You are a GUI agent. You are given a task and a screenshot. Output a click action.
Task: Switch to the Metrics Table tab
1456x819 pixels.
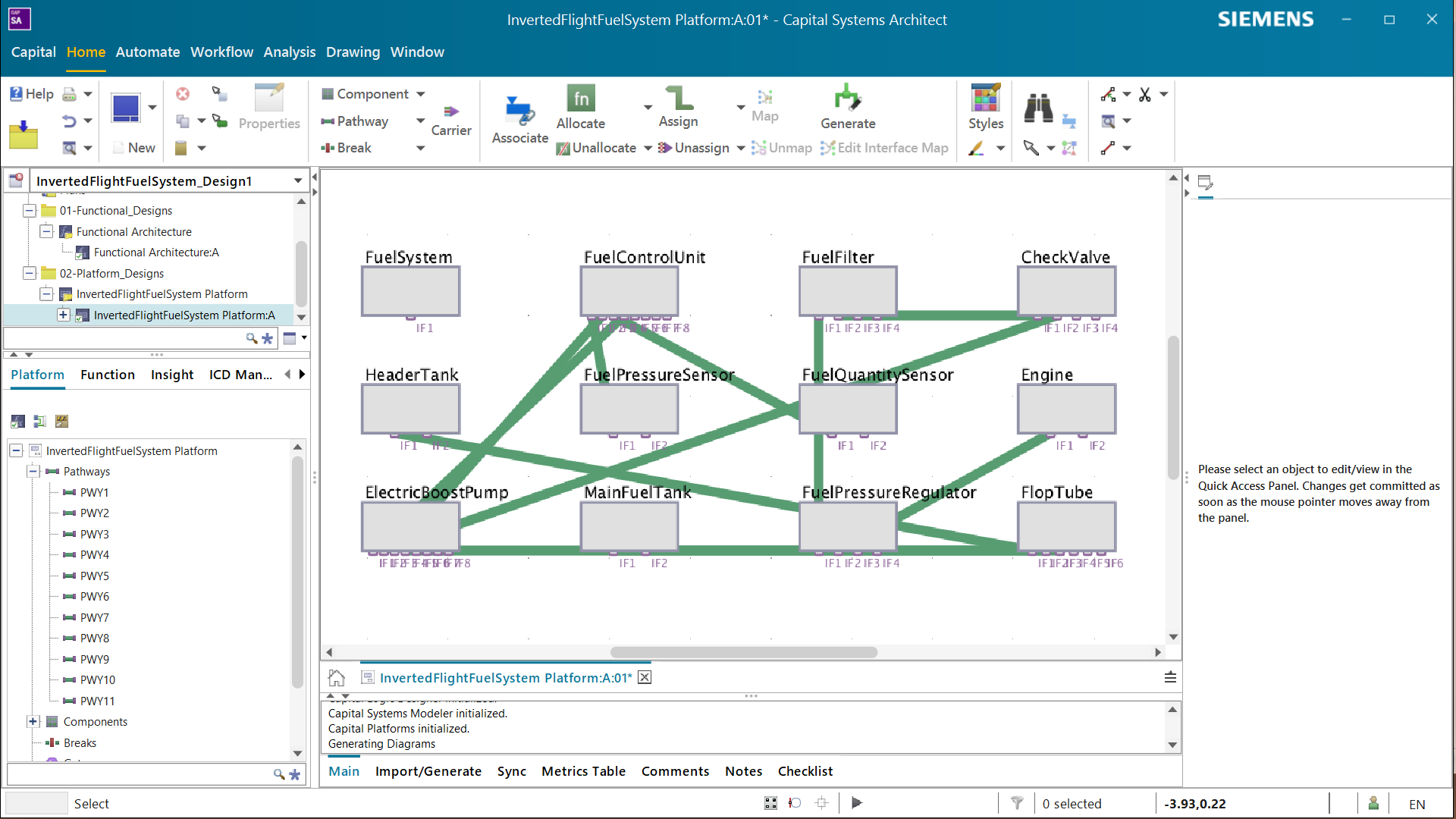point(583,771)
